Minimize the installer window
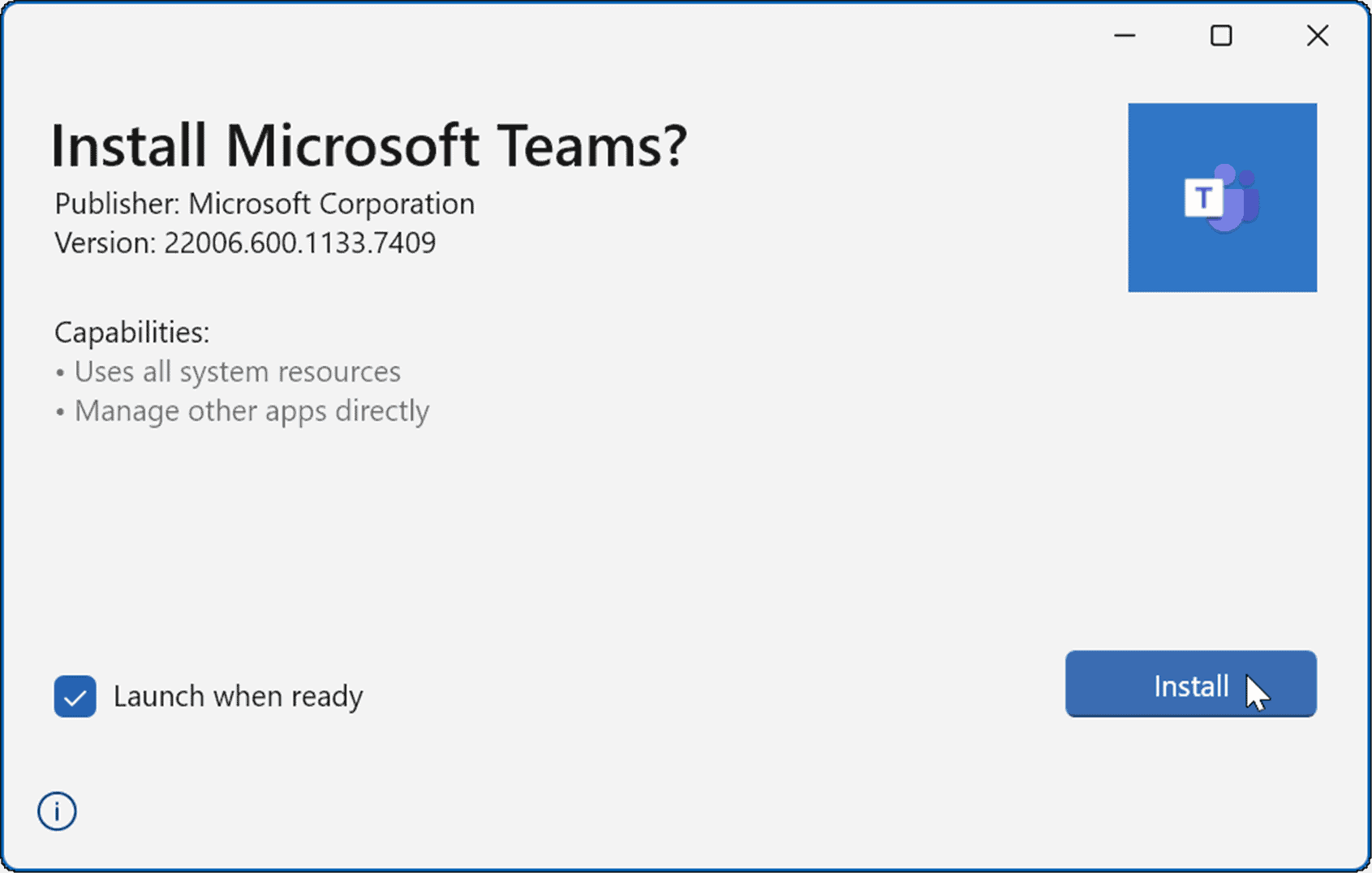This screenshot has width=1372, height=873. pyautogui.click(x=1125, y=36)
